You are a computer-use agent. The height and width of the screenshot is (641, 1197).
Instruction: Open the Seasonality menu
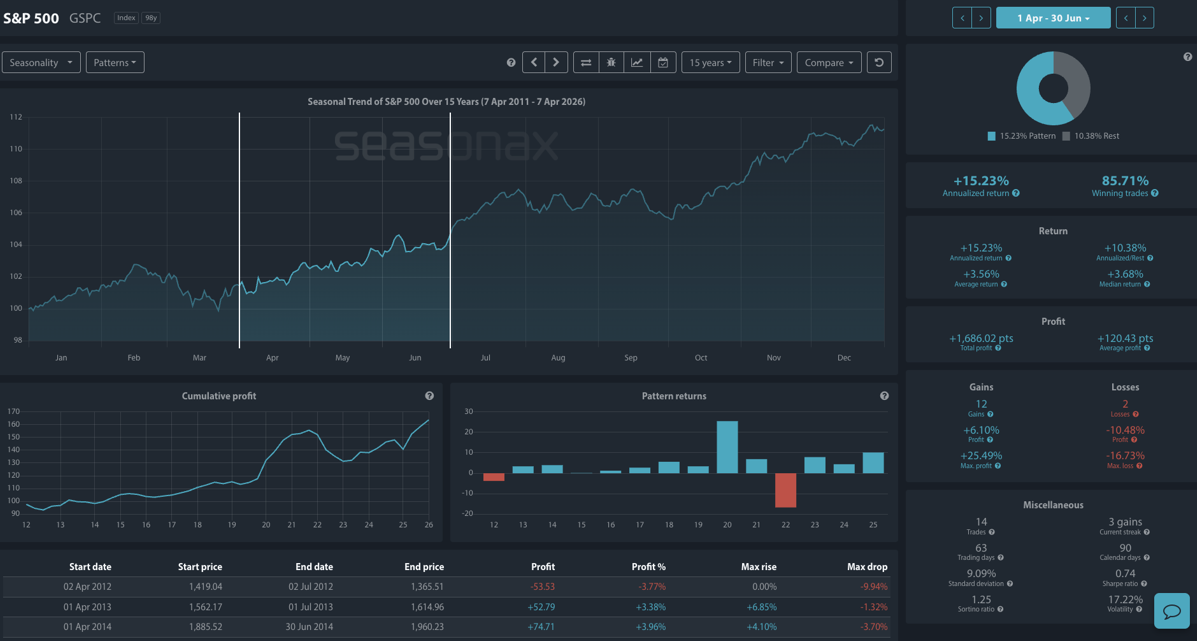(x=41, y=63)
